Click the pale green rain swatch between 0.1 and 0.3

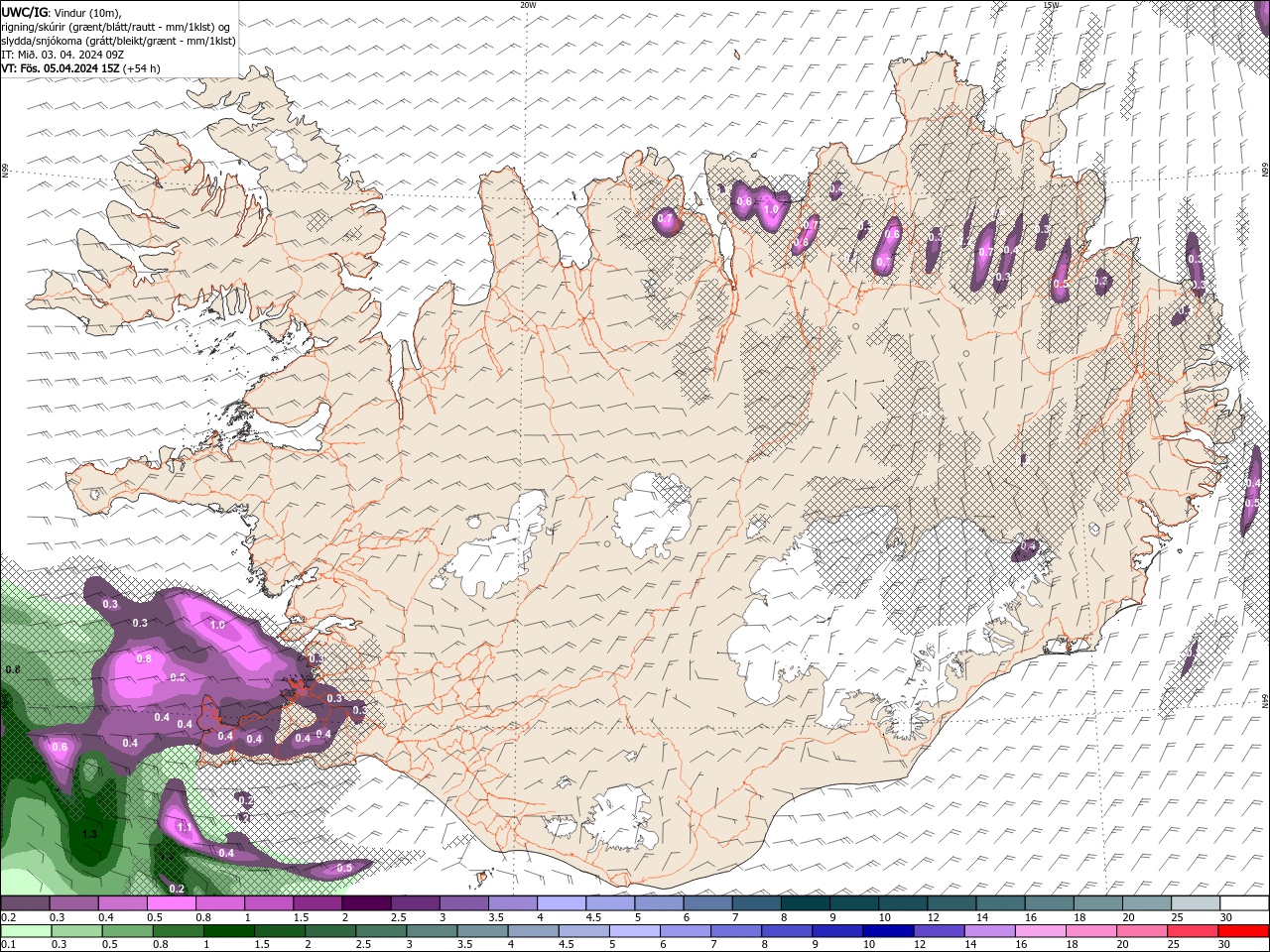[x=26, y=931]
